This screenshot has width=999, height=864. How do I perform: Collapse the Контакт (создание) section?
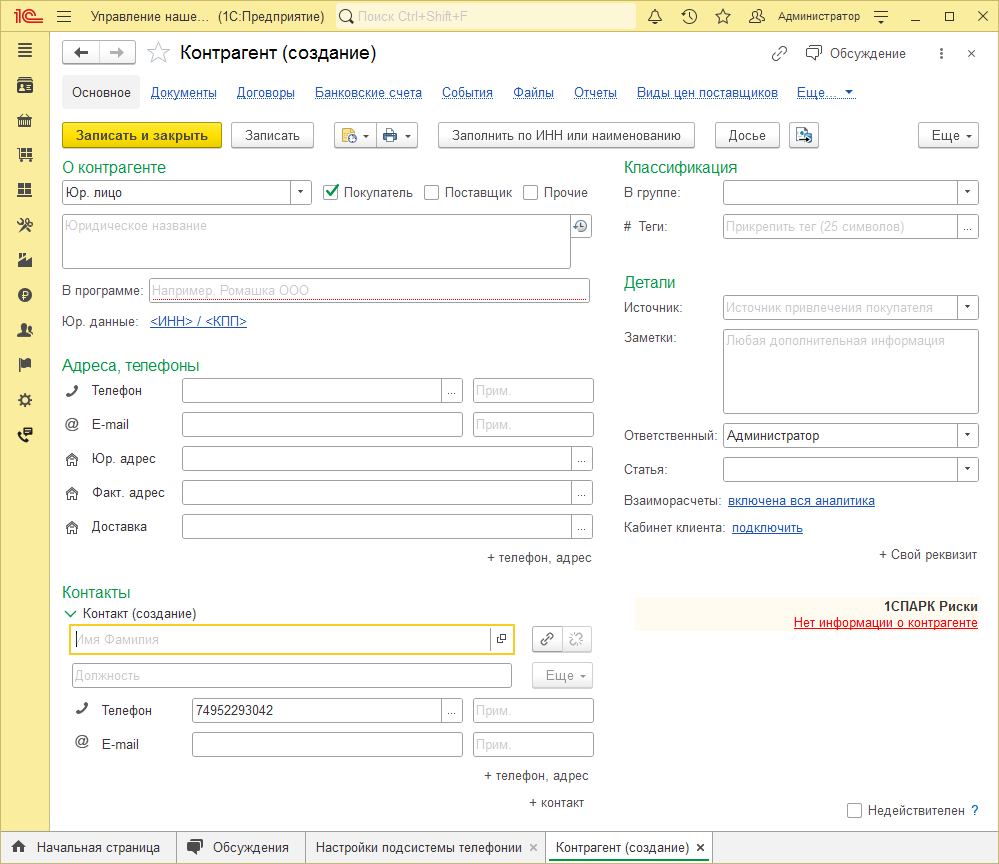(x=70, y=614)
